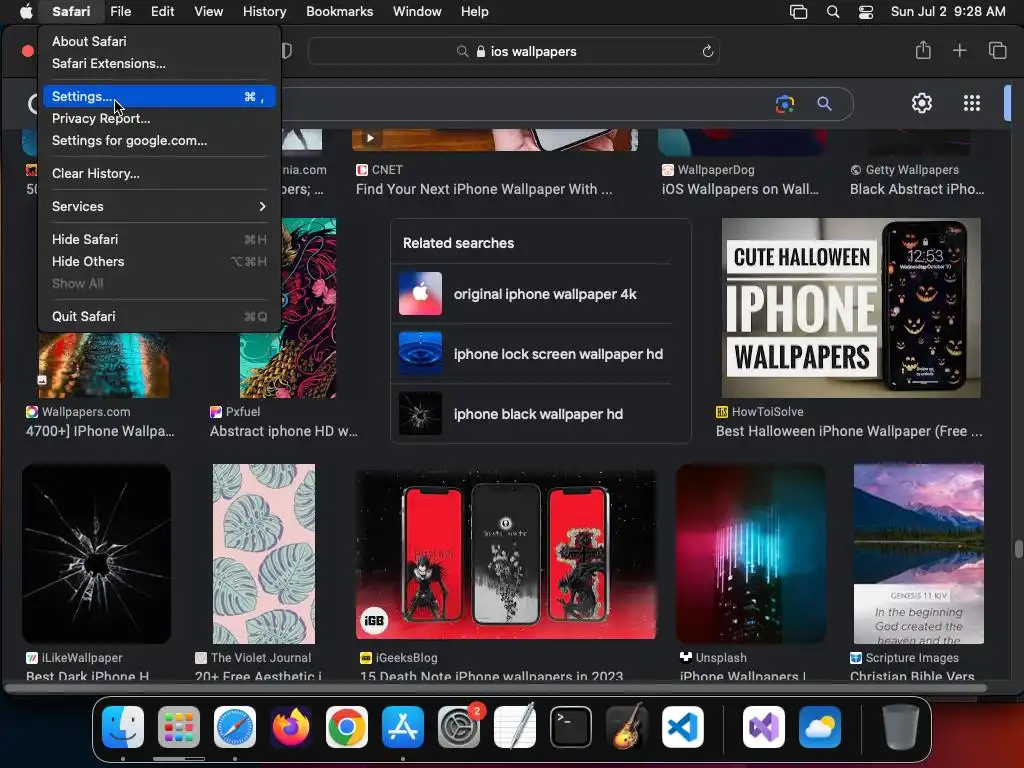The height and width of the screenshot is (768, 1024).
Task: Choose Settings… in the Safari menu
Action: pos(159,97)
